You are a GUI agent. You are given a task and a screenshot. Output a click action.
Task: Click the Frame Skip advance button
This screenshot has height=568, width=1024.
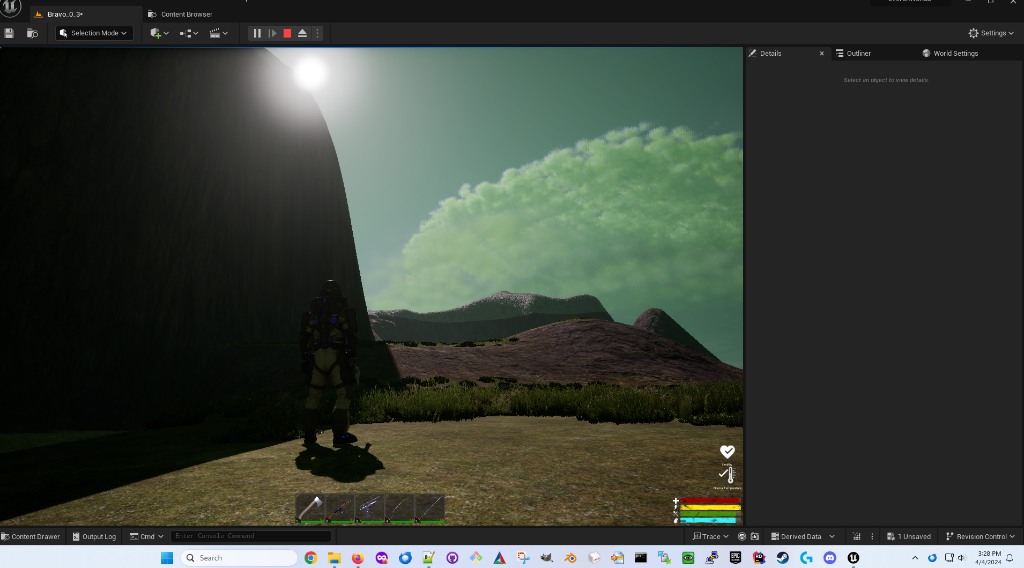(272, 33)
